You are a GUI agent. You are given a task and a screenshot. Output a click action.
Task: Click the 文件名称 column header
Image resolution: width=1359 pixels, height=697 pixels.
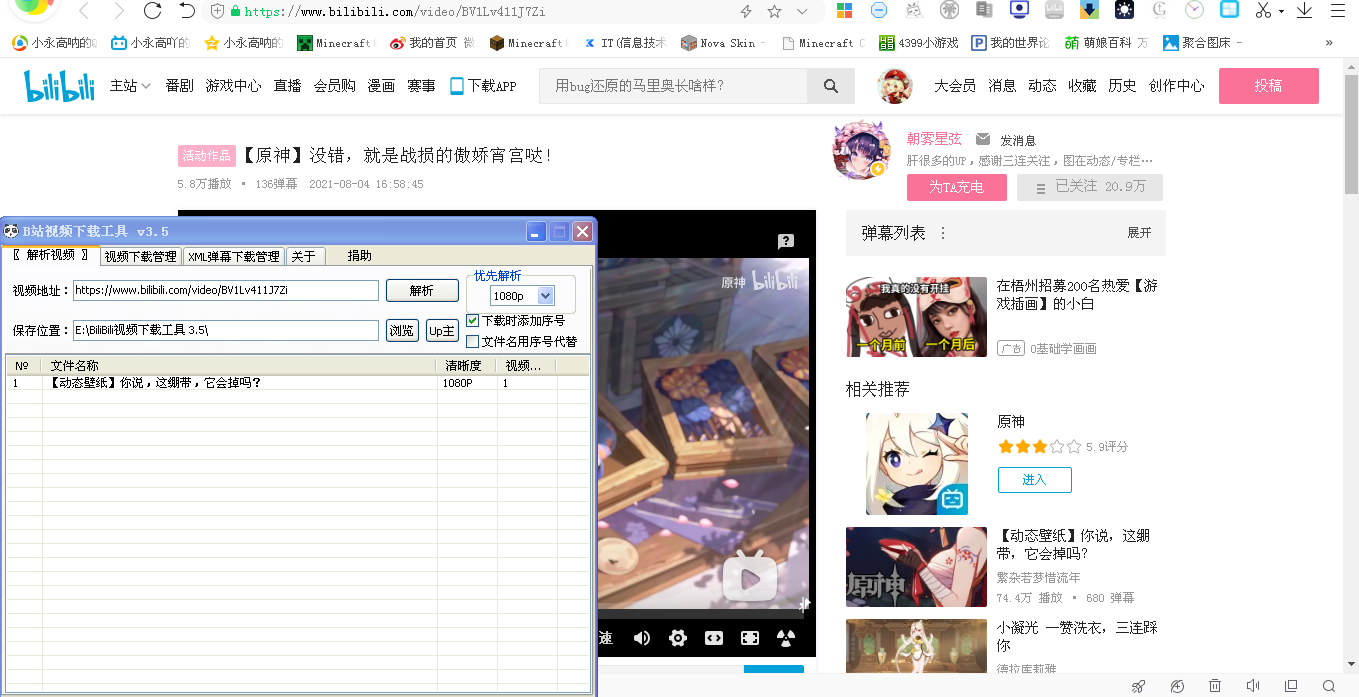pos(240,366)
